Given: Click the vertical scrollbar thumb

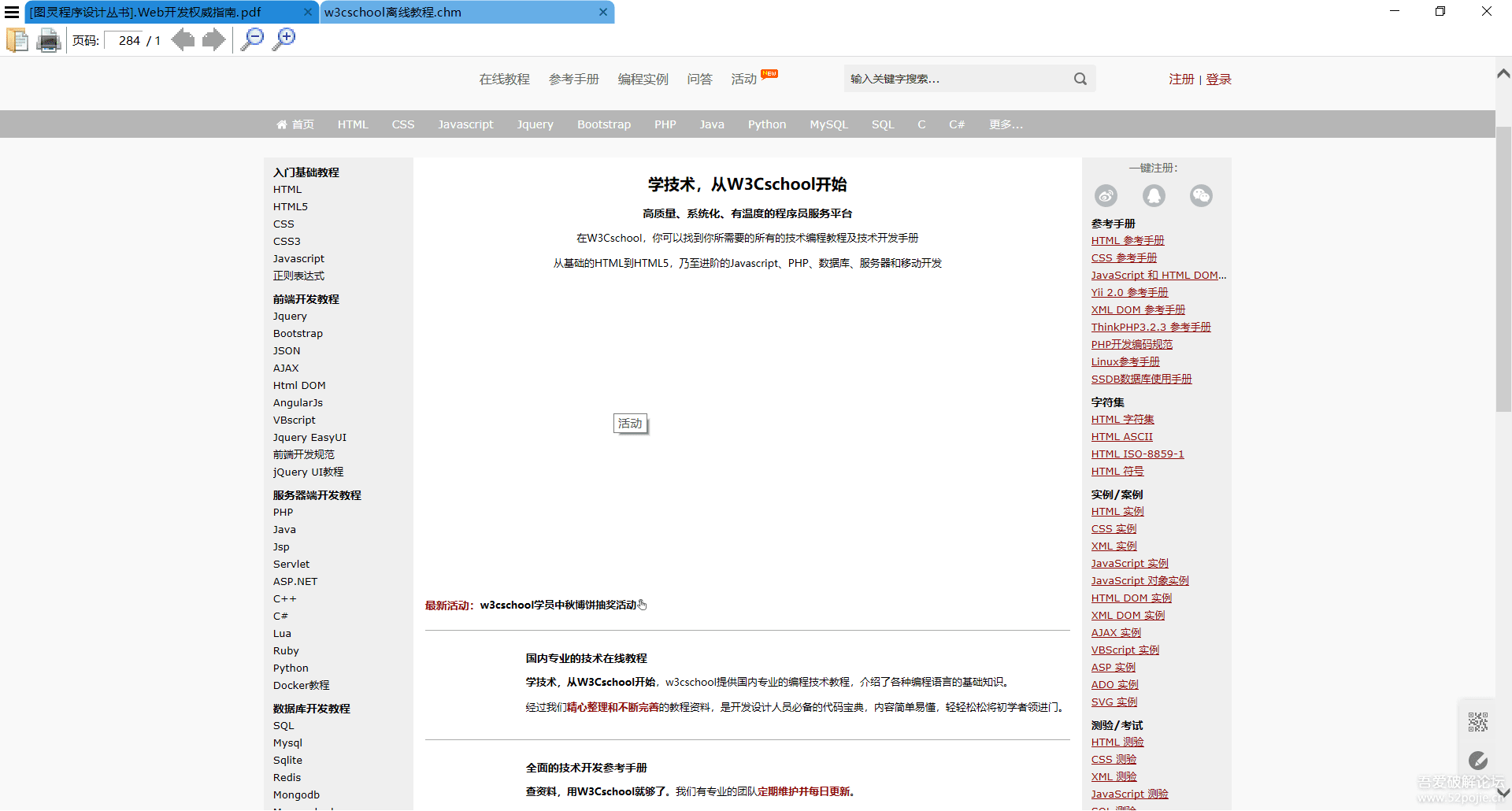Looking at the screenshot, I should [1503, 268].
